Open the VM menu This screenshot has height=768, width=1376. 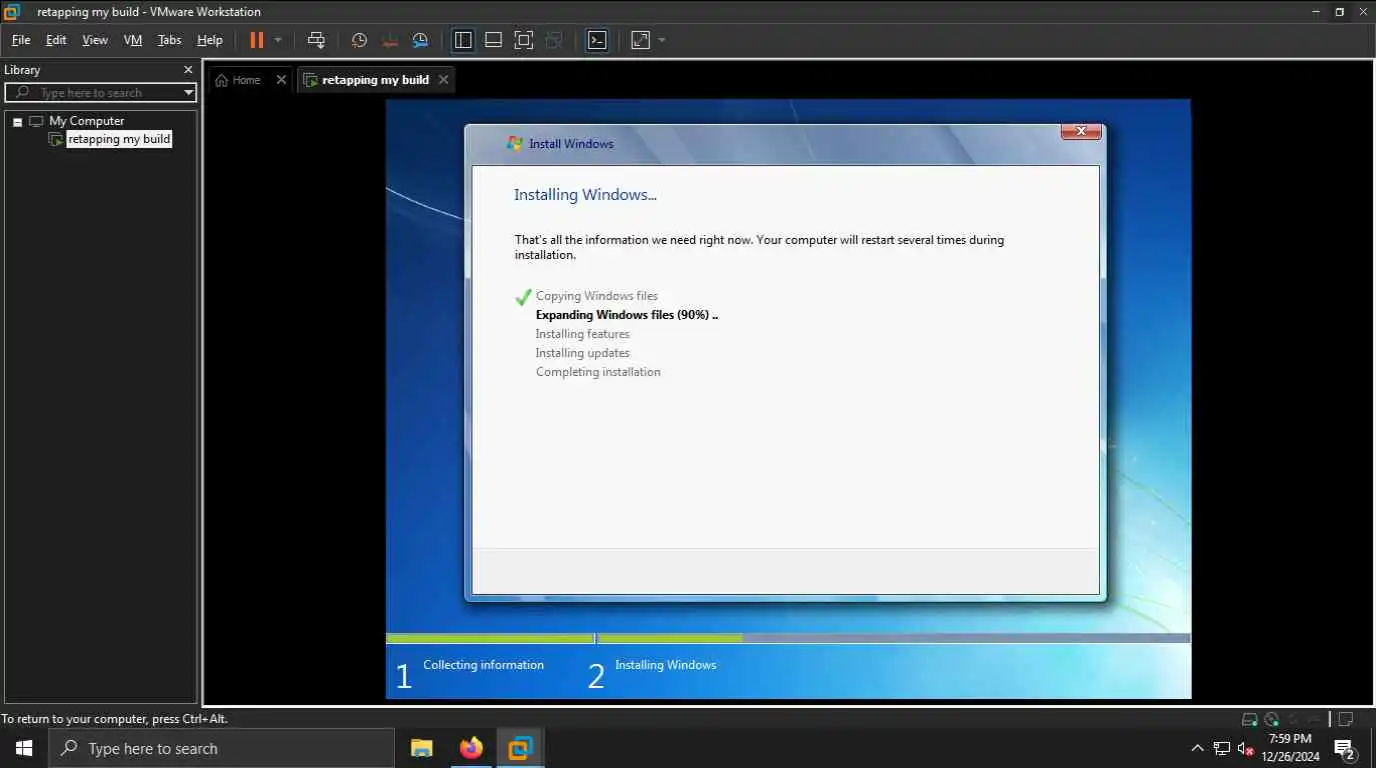[x=133, y=40]
